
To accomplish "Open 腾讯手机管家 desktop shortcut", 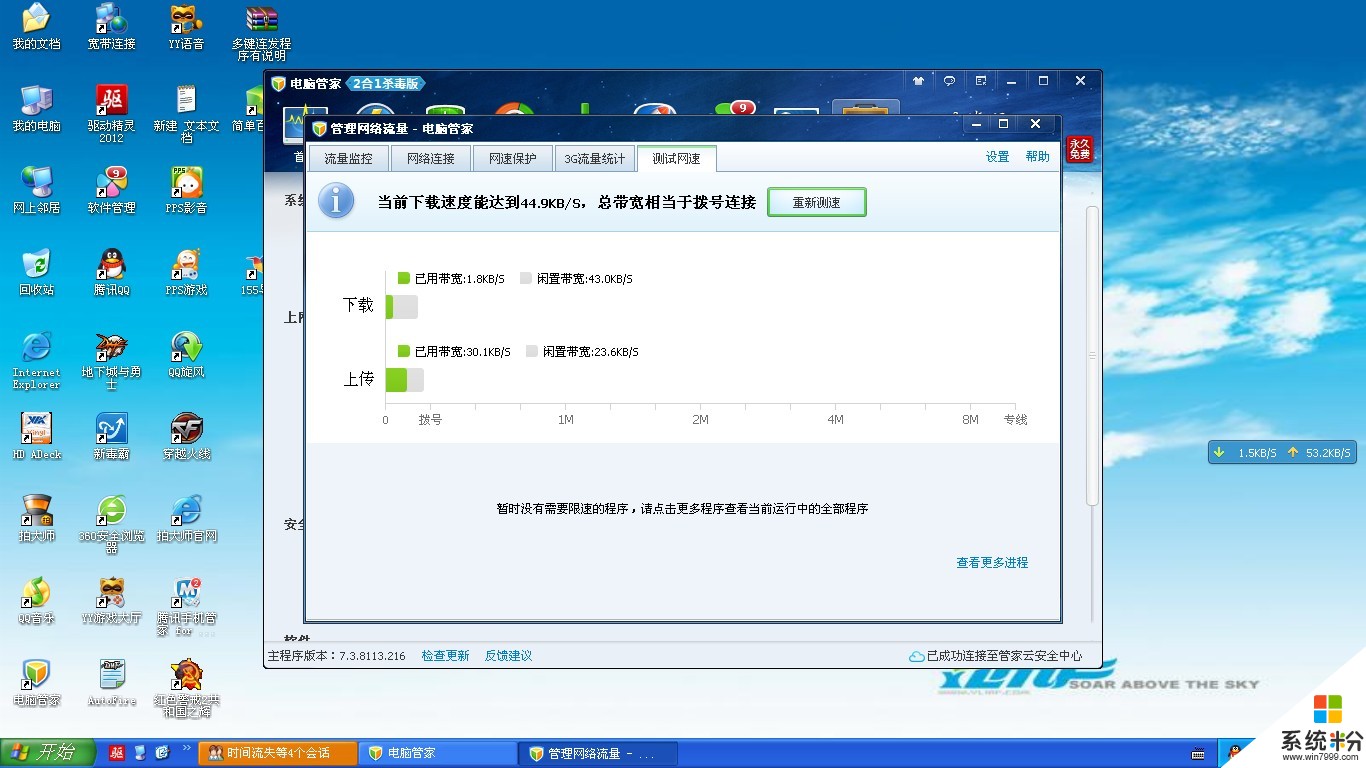I will (186, 606).
